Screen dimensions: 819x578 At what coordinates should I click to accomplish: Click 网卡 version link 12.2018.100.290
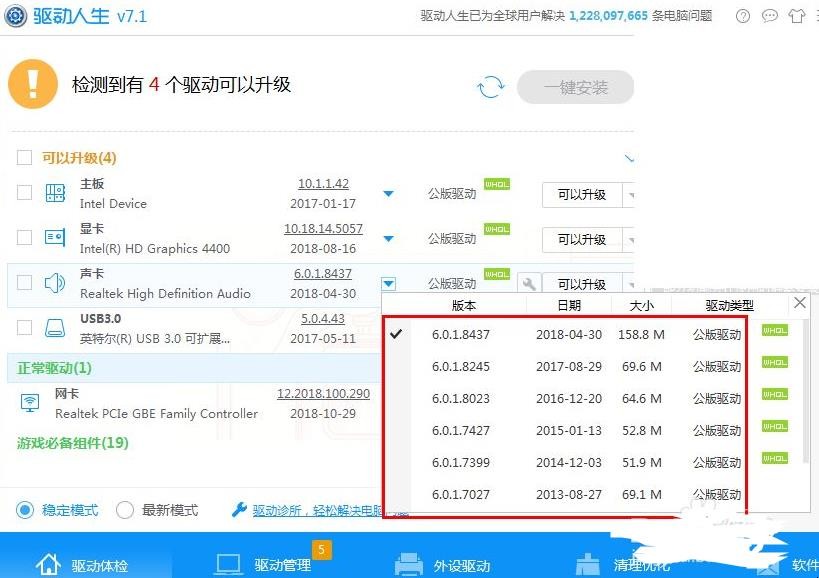[323, 394]
